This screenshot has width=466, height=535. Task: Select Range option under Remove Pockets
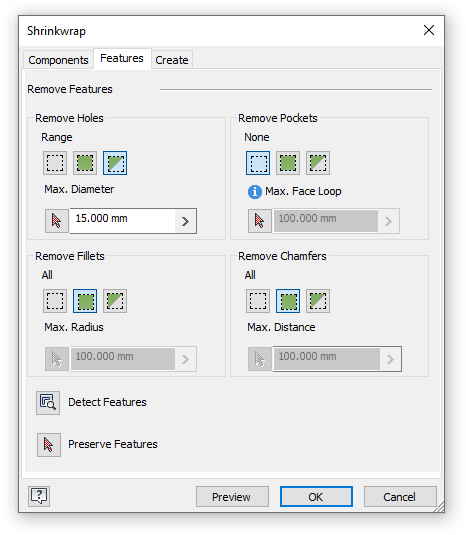click(318, 163)
